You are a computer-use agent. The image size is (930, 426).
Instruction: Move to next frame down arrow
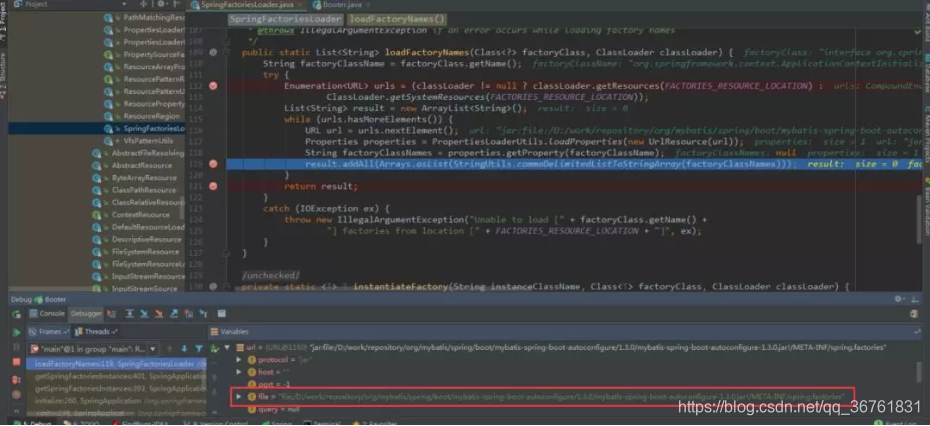coord(184,349)
